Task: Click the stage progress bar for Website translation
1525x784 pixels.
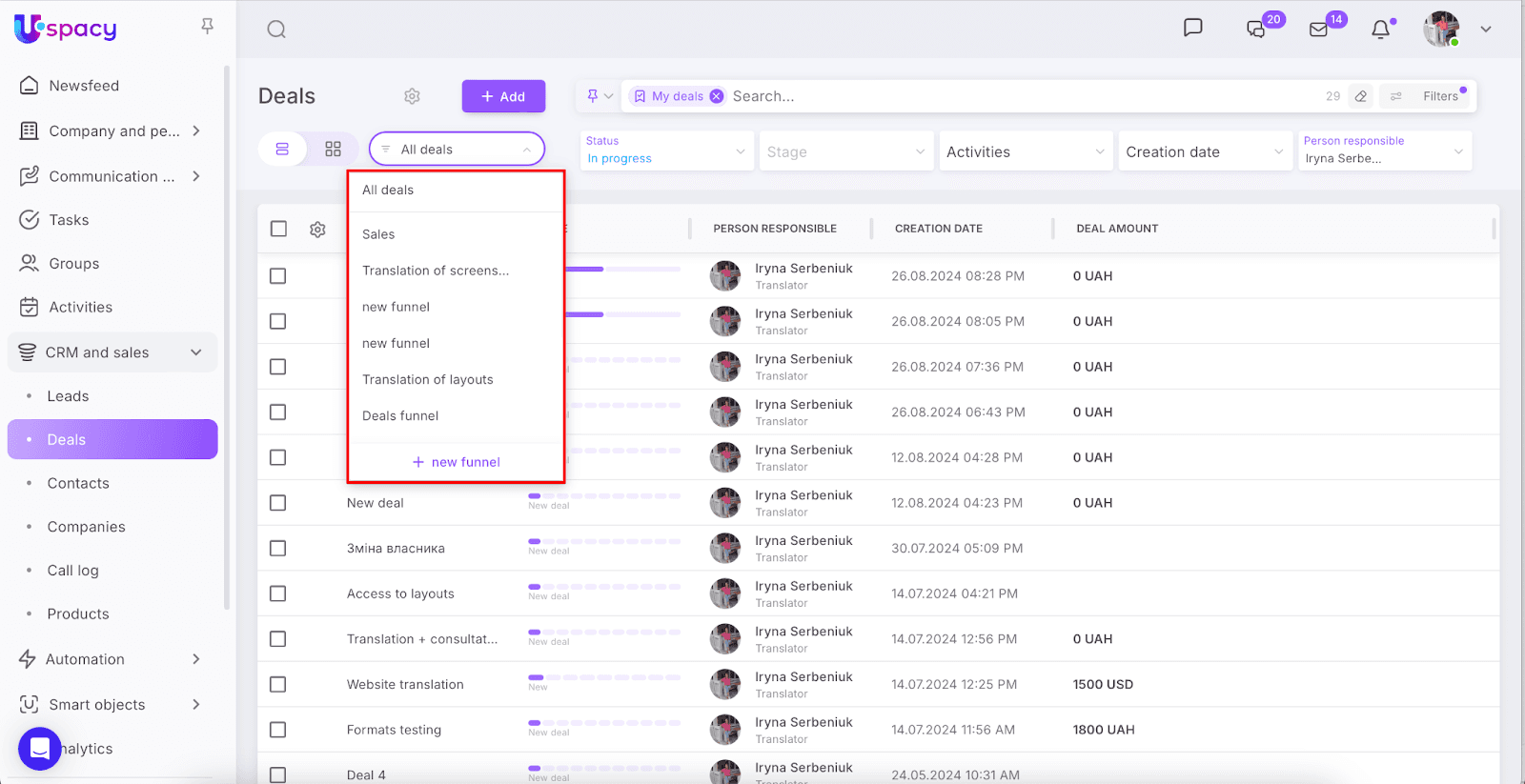Action: [604, 677]
